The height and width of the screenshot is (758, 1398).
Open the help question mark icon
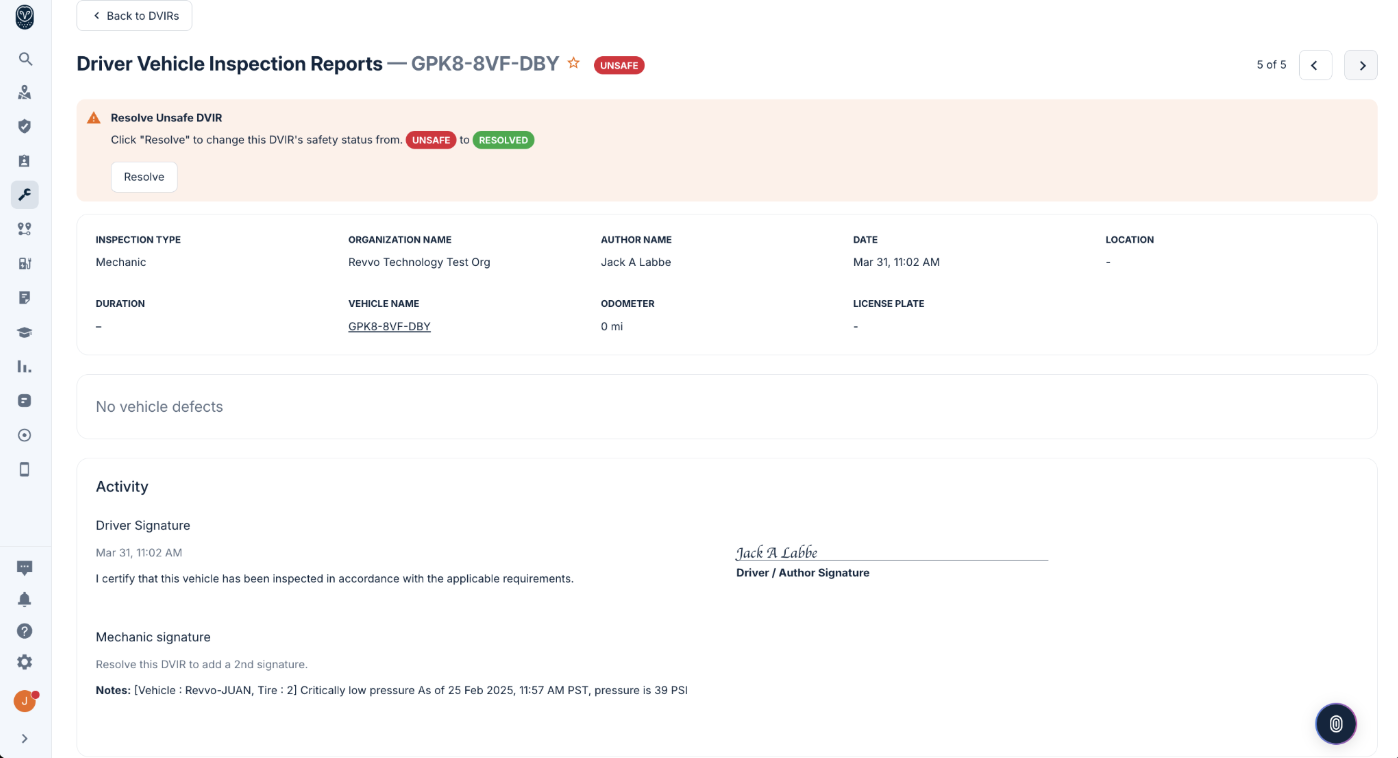pyautogui.click(x=25, y=631)
